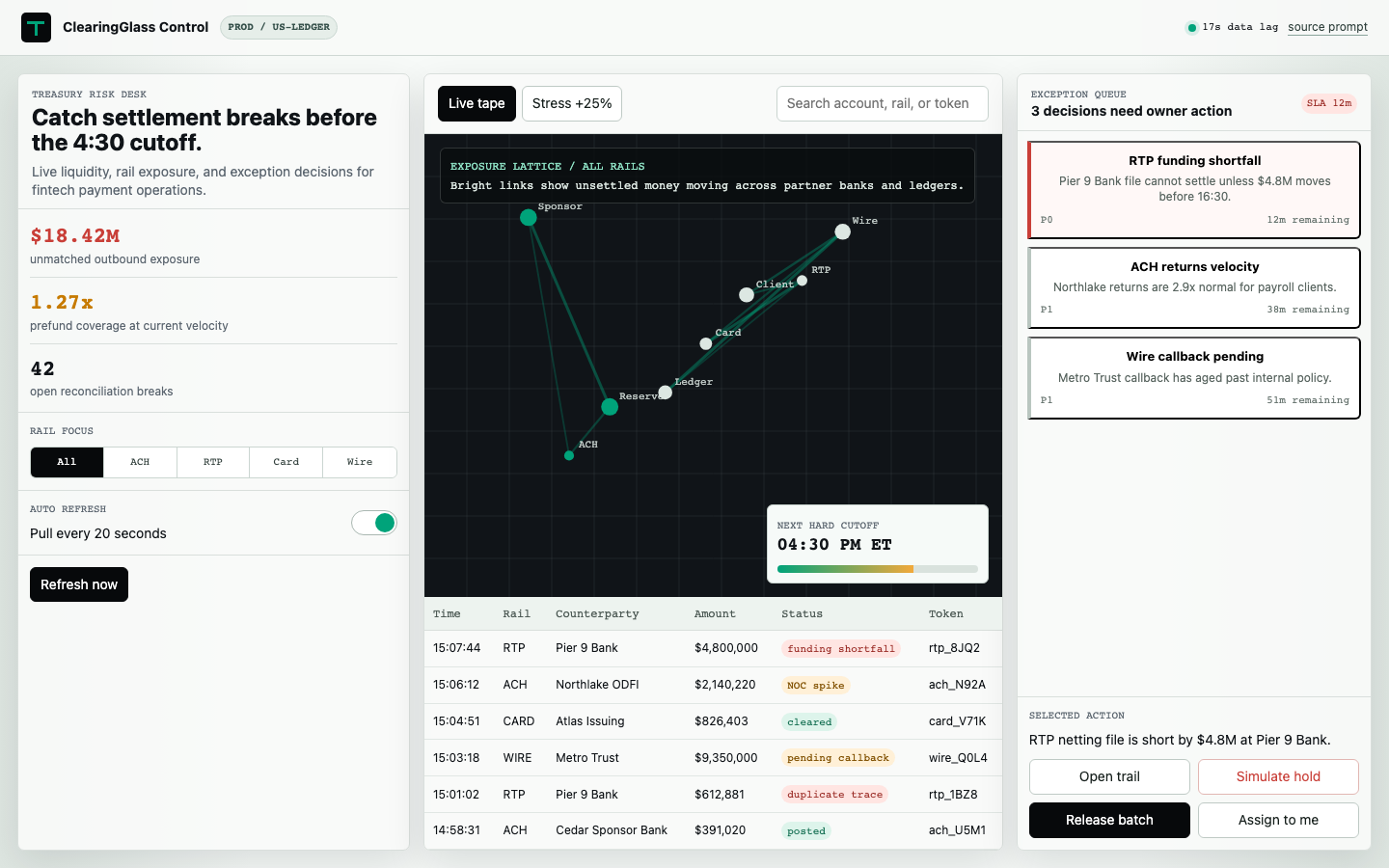Select the Wire rail focus option
Viewport: 1389px width, 868px height.
coord(360,462)
